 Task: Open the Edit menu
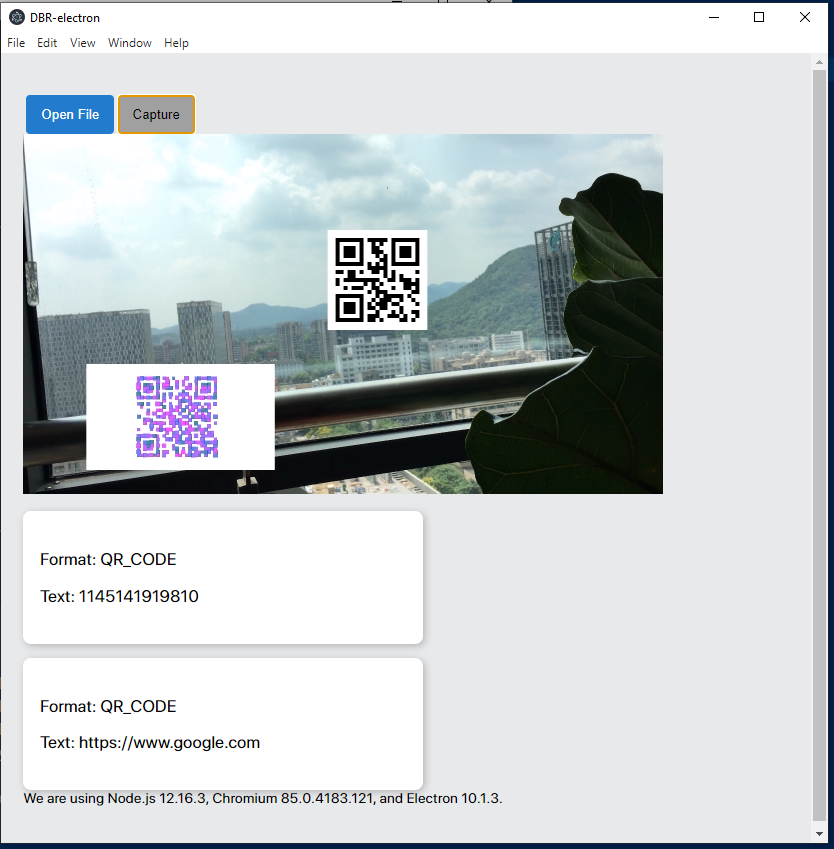[x=47, y=43]
